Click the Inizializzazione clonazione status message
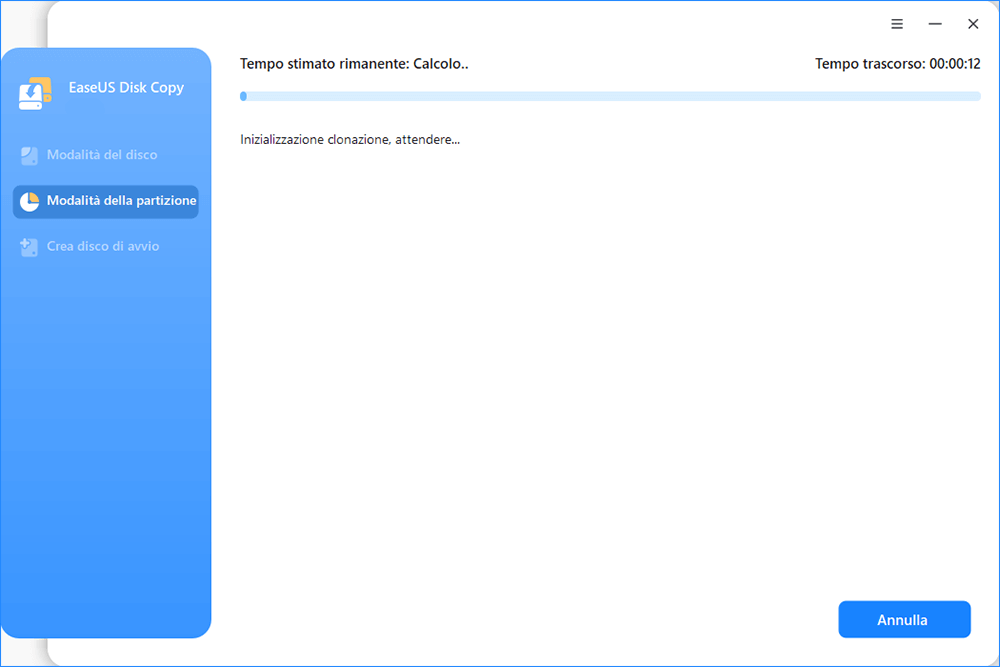Viewport: 1000px width, 667px height. (x=350, y=140)
